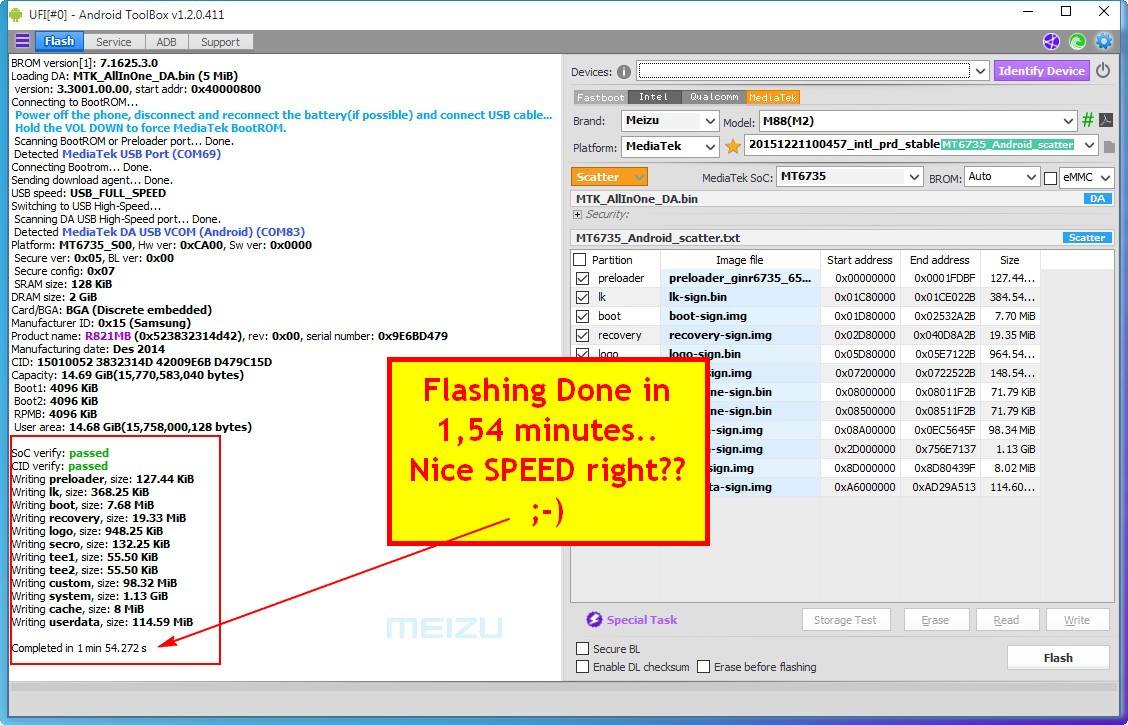Image resolution: width=1128 pixels, height=725 pixels.
Task: Click the Write button
Action: (1076, 620)
